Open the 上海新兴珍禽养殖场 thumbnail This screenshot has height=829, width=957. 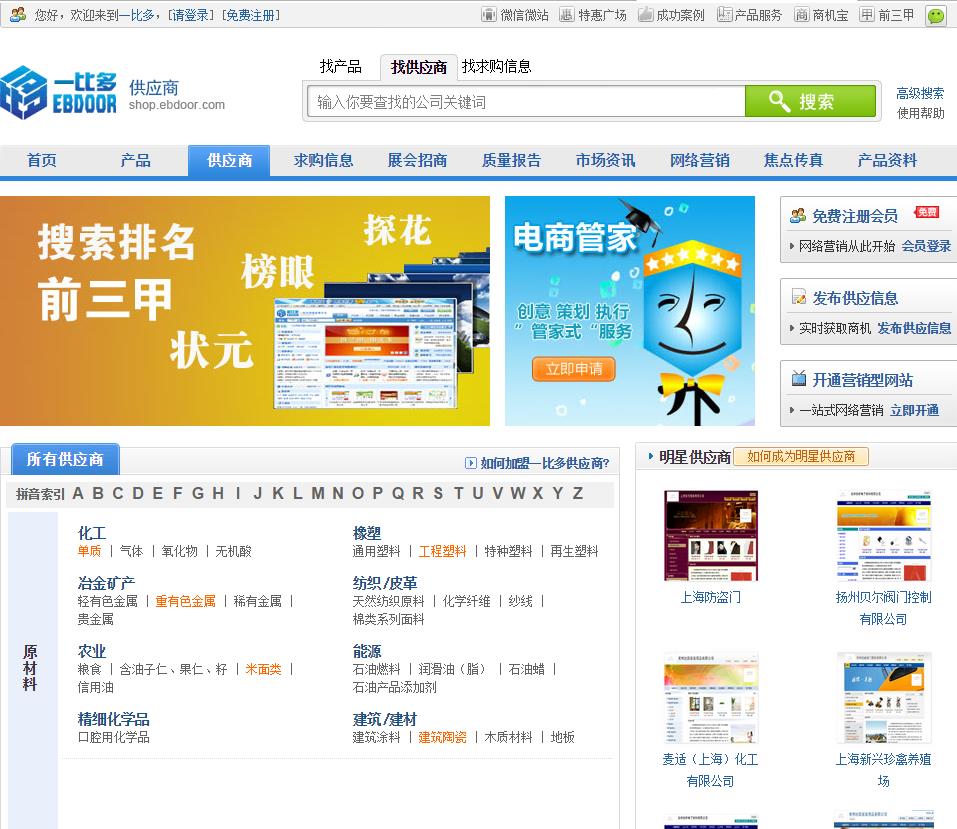[884, 698]
